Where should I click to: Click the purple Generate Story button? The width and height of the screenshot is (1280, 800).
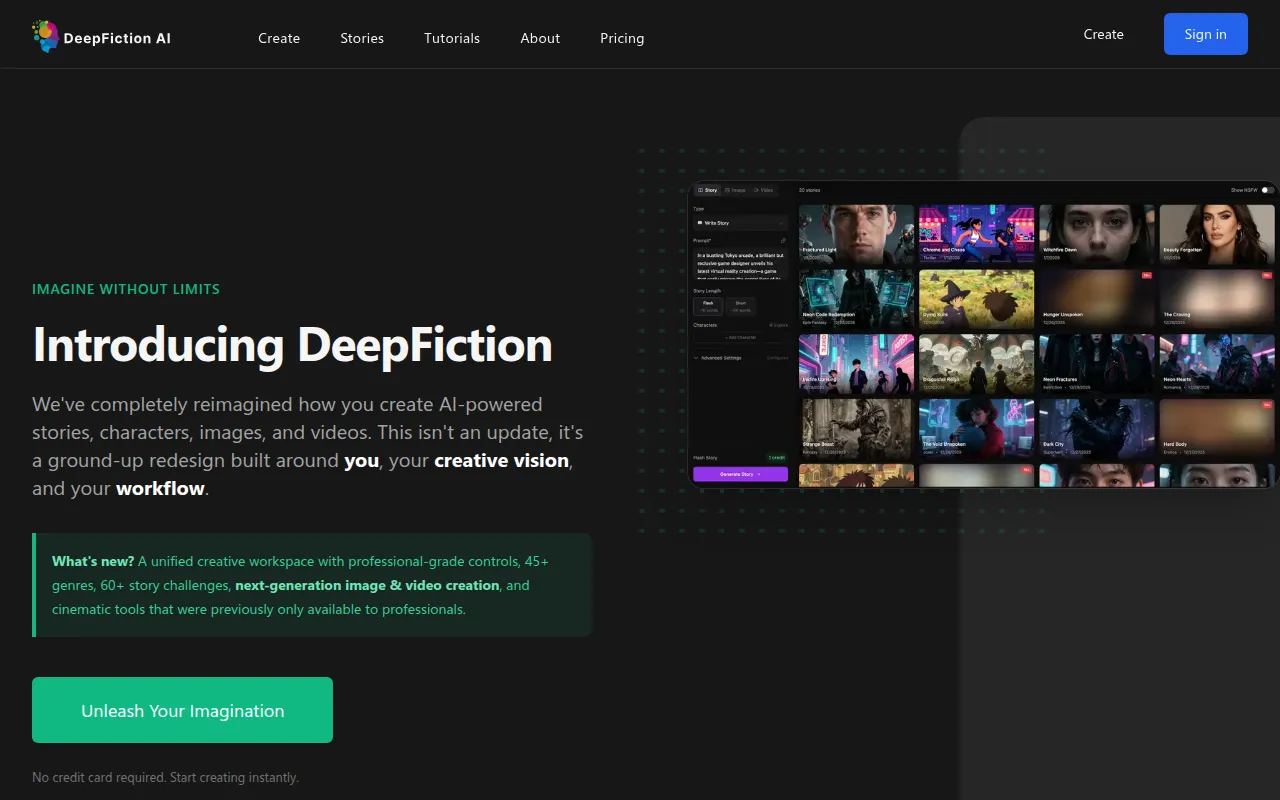740,474
